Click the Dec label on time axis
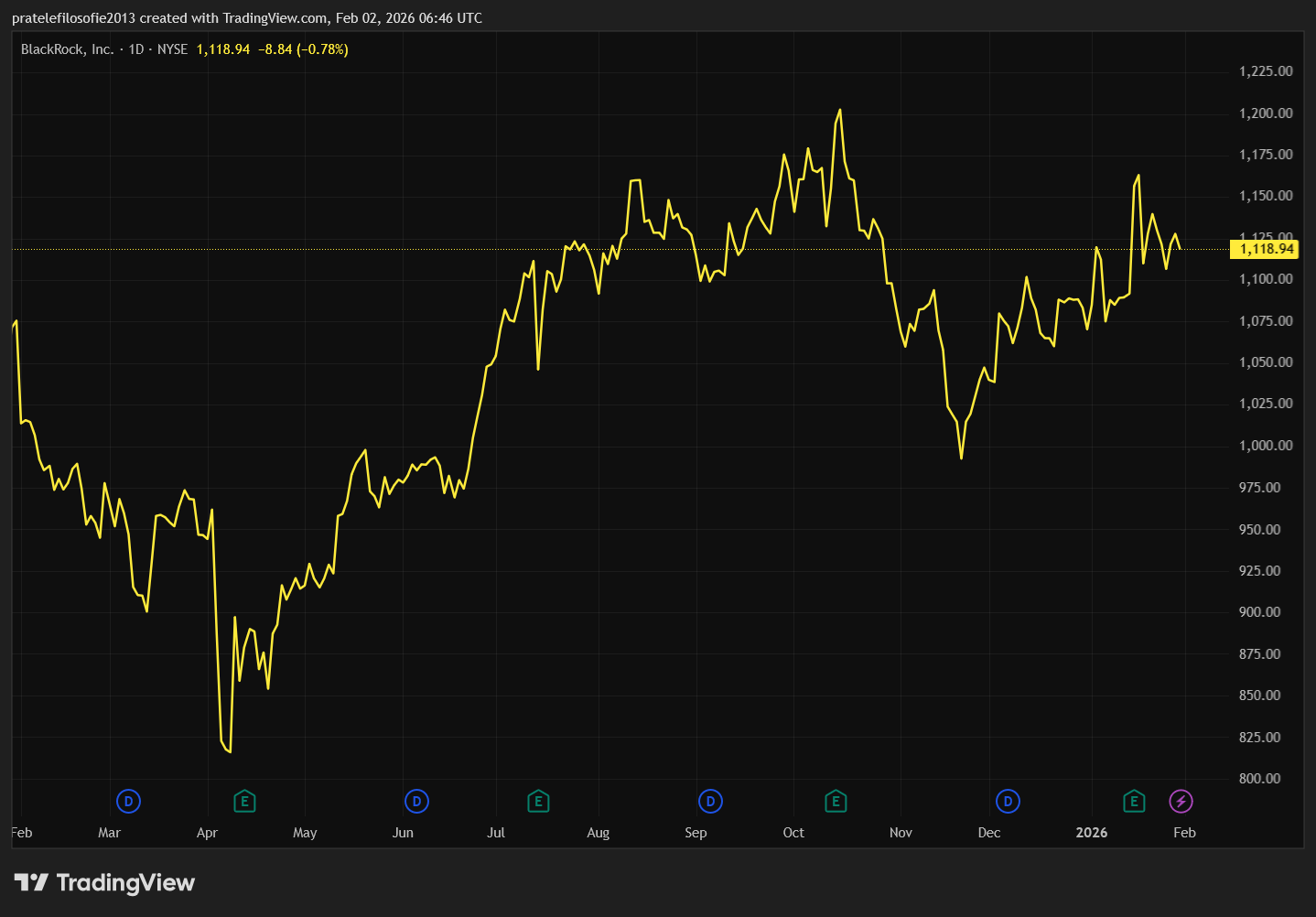The image size is (1316, 917). click(x=989, y=833)
